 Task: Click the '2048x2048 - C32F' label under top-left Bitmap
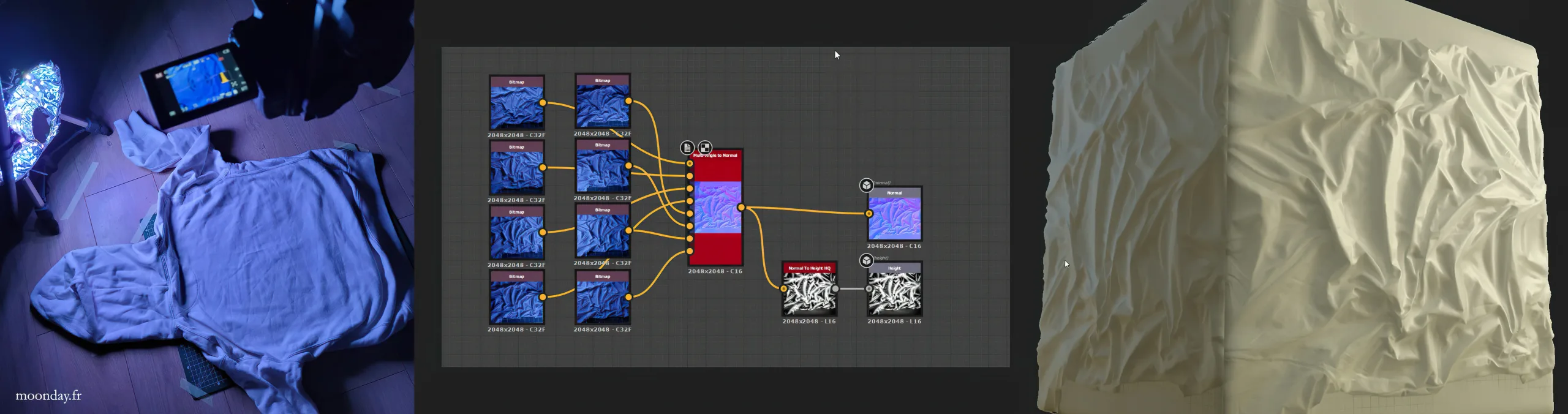point(516,135)
